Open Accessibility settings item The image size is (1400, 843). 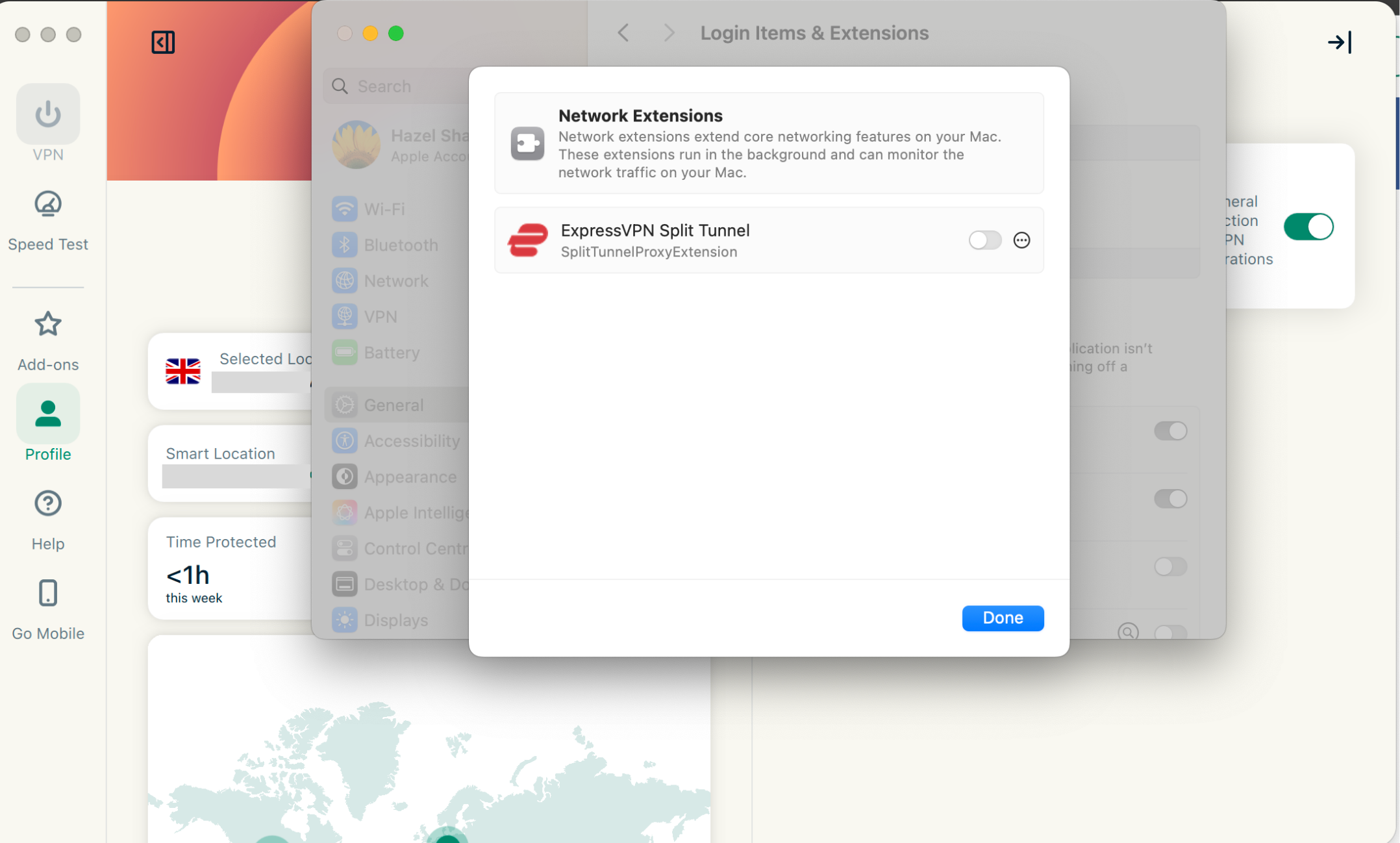tap(411, 441)
